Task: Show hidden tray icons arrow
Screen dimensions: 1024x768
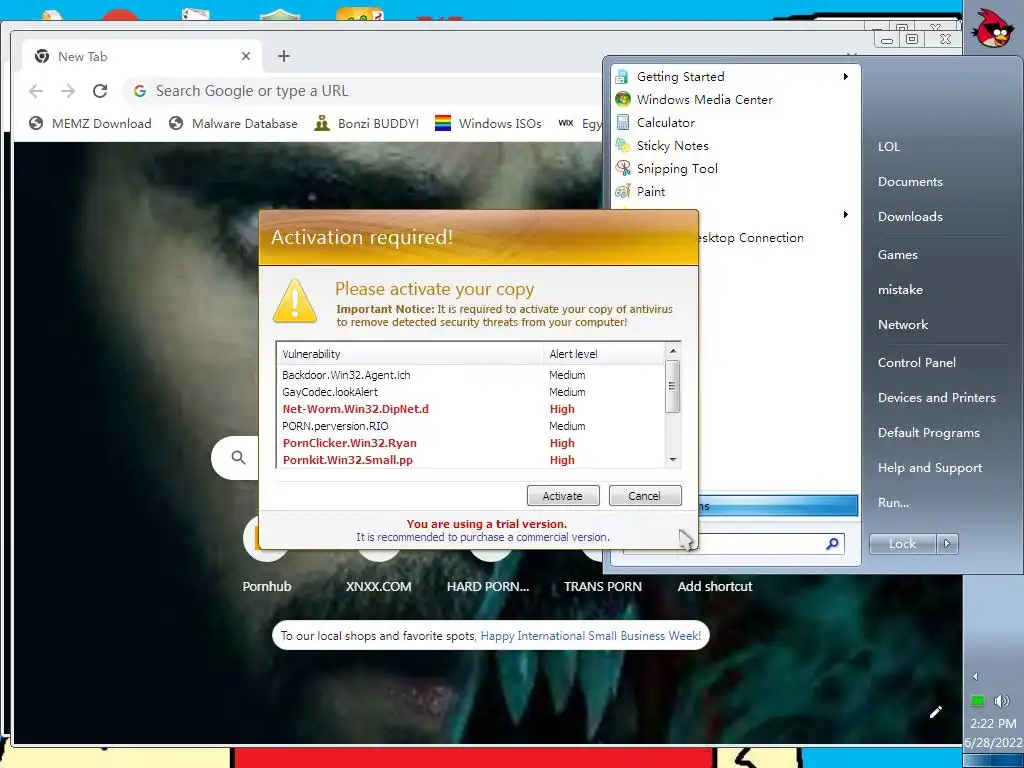Action: (975, 677)
